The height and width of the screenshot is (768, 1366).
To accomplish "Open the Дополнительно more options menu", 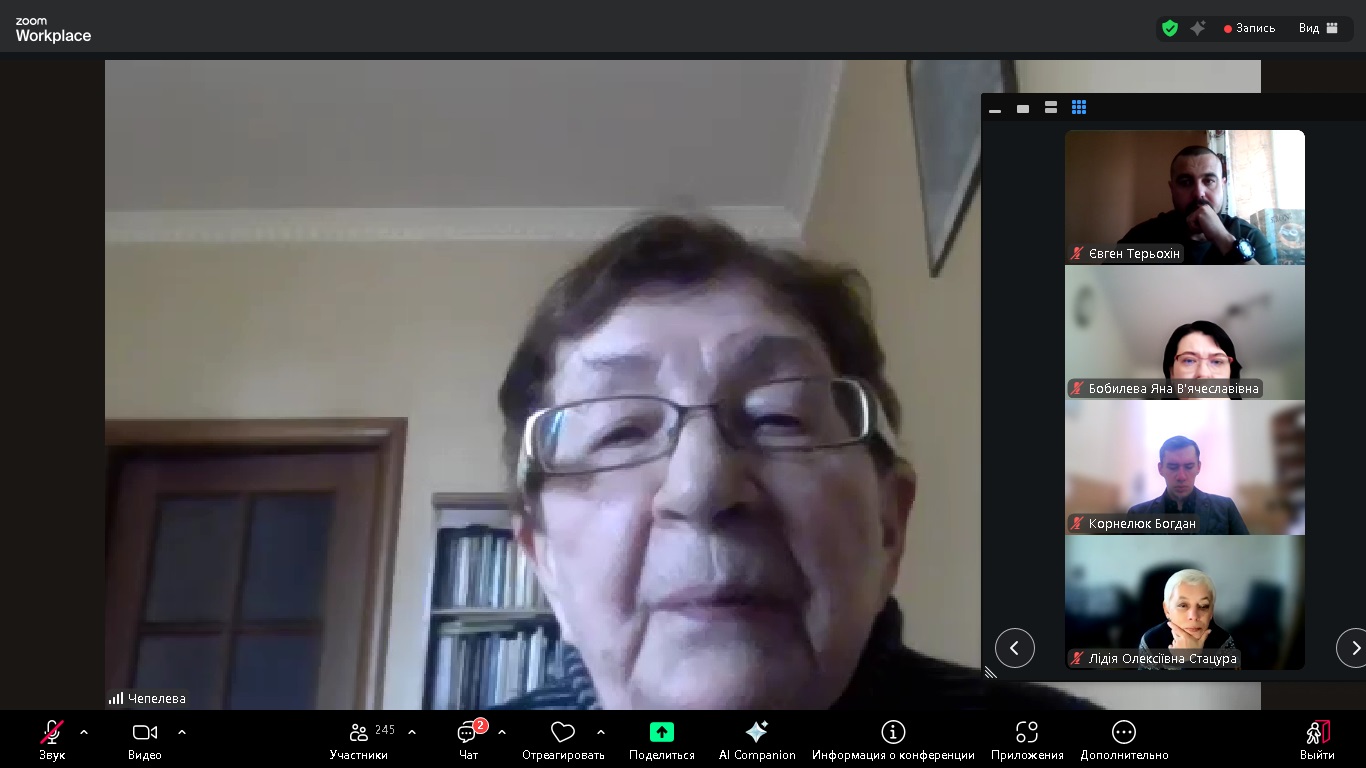I will click(1124, 738).
